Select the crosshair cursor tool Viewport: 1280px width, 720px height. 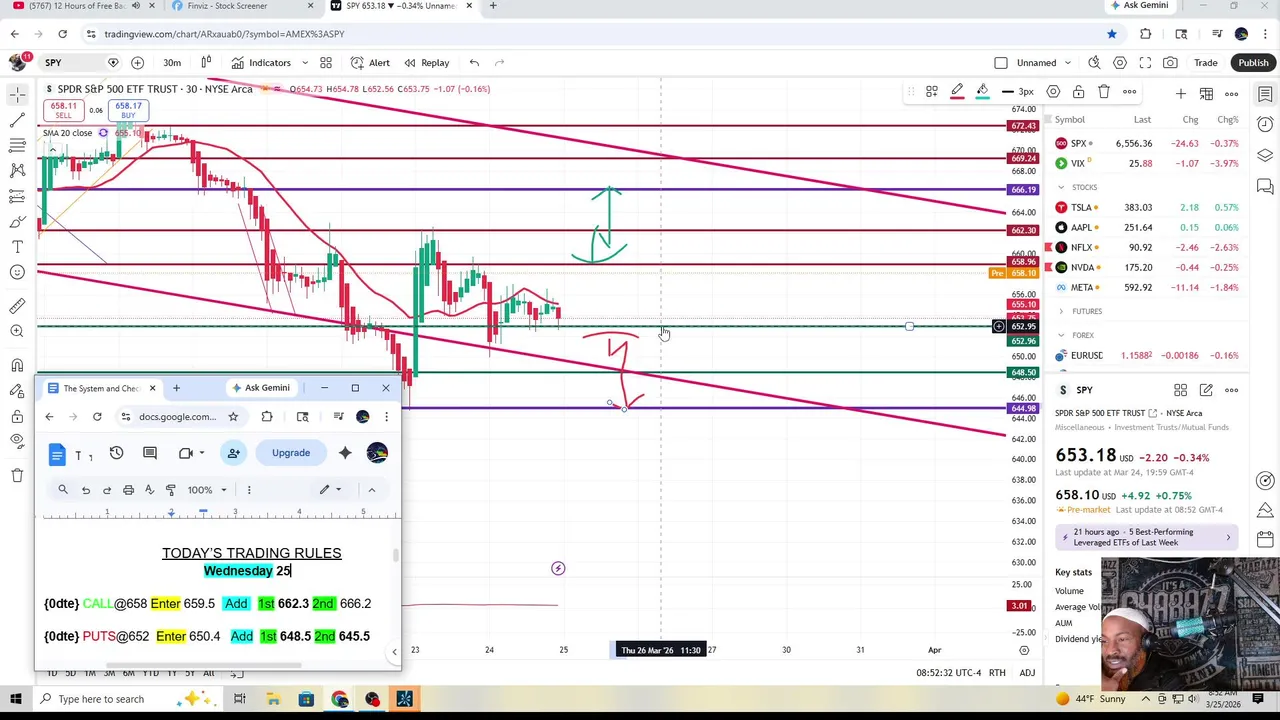click(x=17, y=95)
